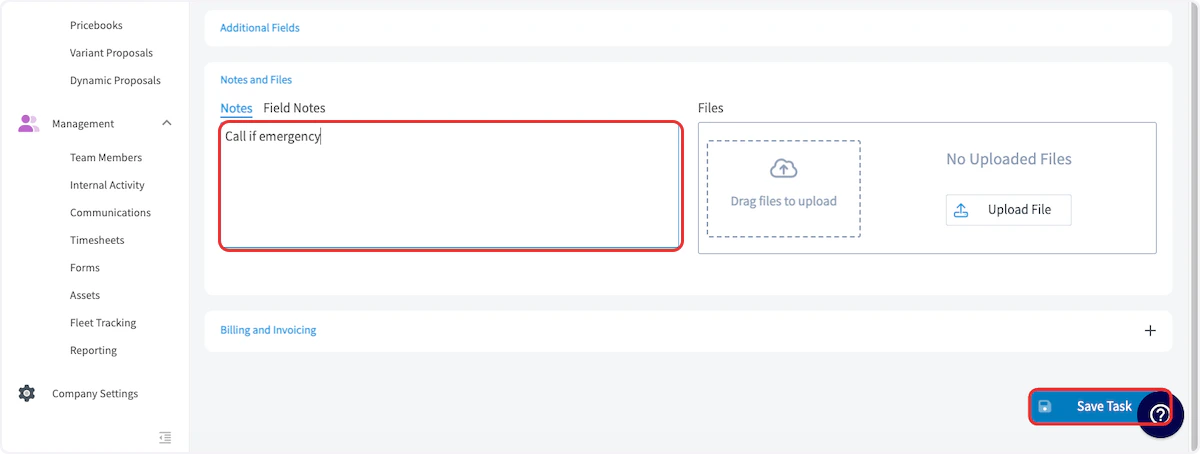
Task: Click the Drag files to upload zone
Action: pos(783,188)
